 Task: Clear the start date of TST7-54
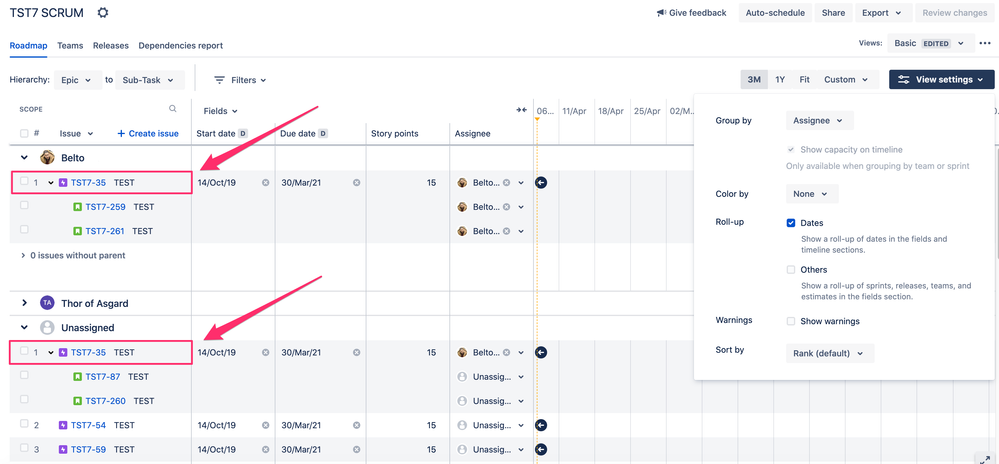pos(266,425)
